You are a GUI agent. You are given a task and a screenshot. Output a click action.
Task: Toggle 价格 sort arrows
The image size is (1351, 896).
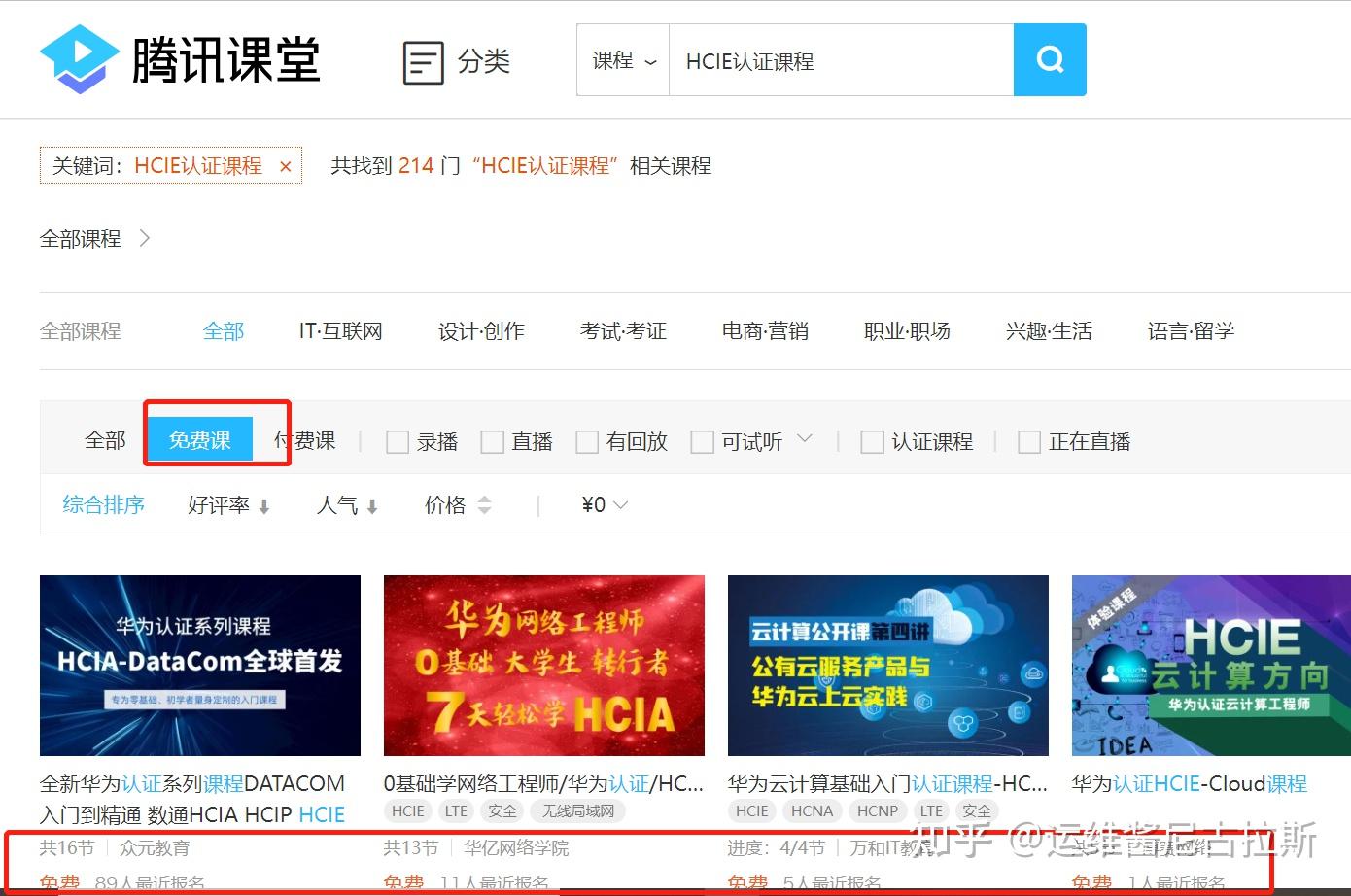[x=484, y=505]
